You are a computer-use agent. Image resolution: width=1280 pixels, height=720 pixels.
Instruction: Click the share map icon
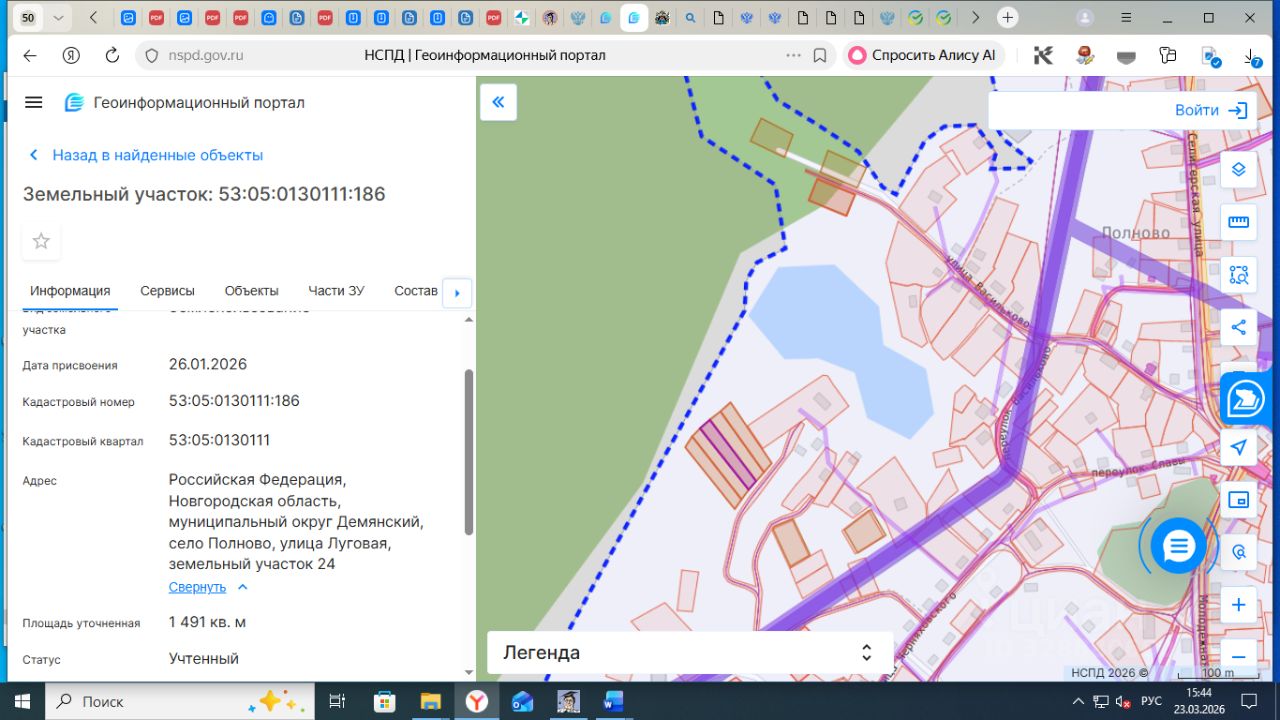click(x=1238, y=327)
